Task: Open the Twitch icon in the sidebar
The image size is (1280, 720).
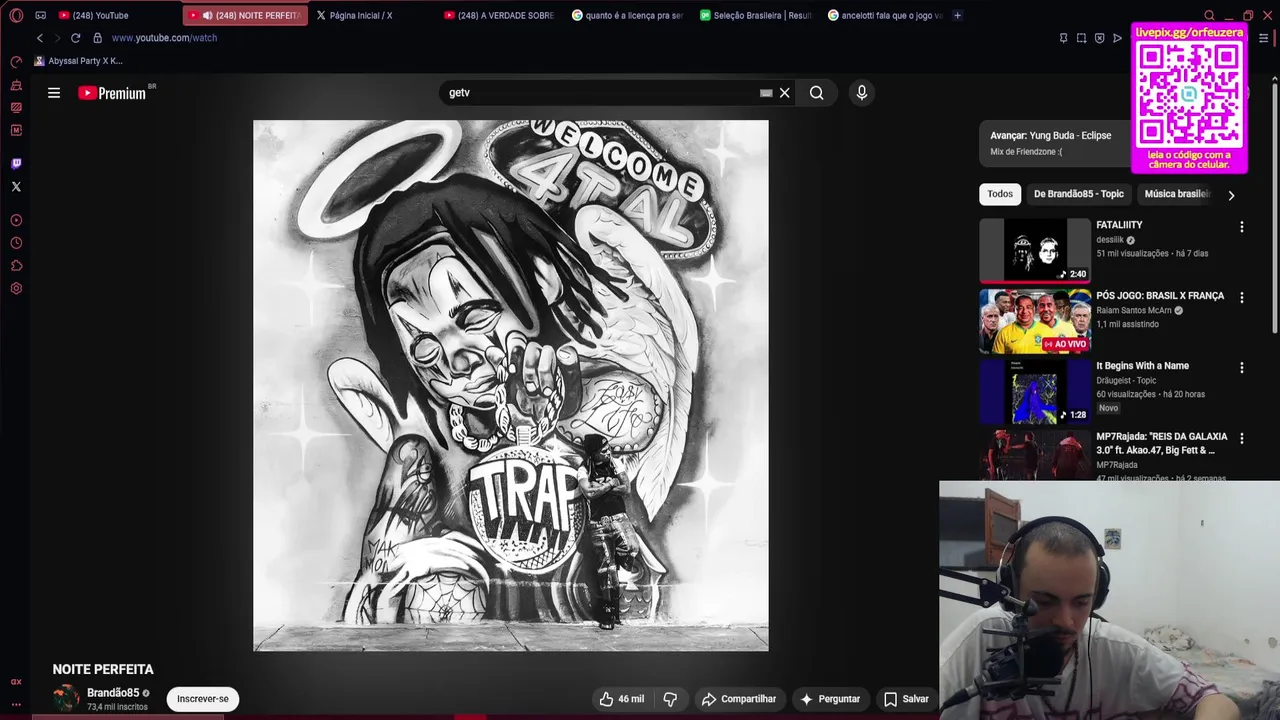Action: (x=16, y=163)
